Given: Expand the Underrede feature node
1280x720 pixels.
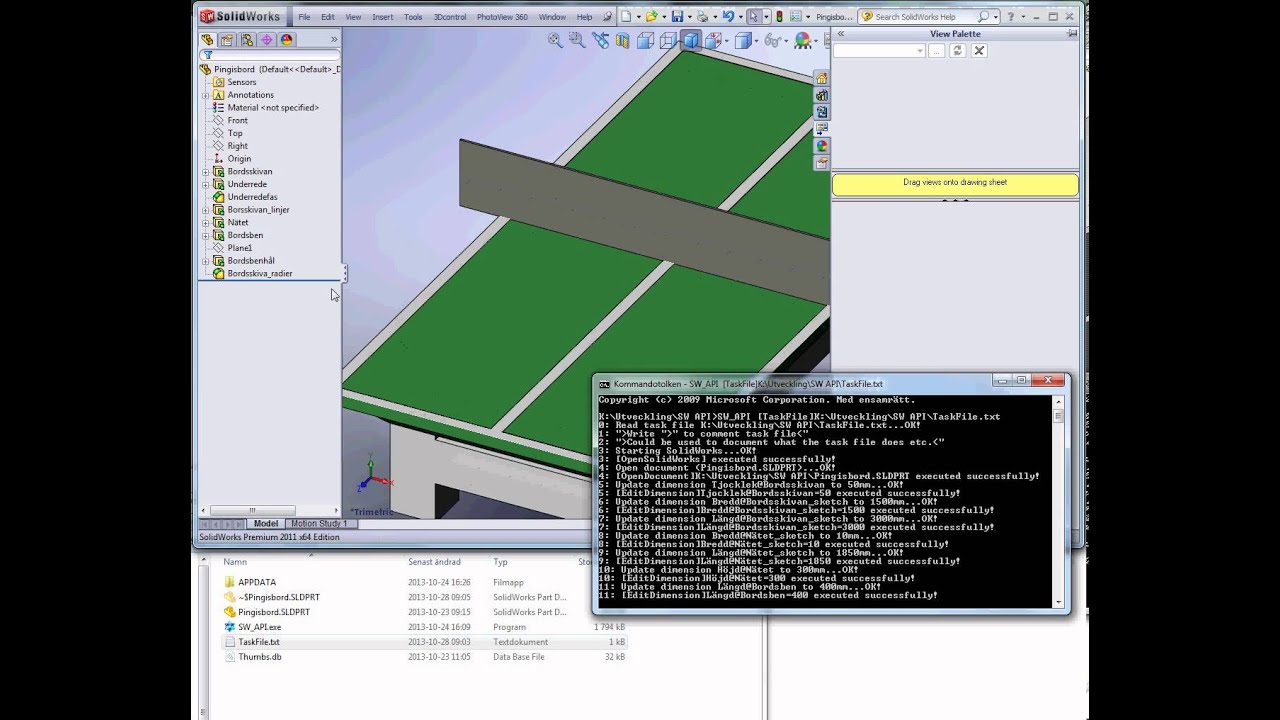Looking at the screenshot, I should (205, 185).
